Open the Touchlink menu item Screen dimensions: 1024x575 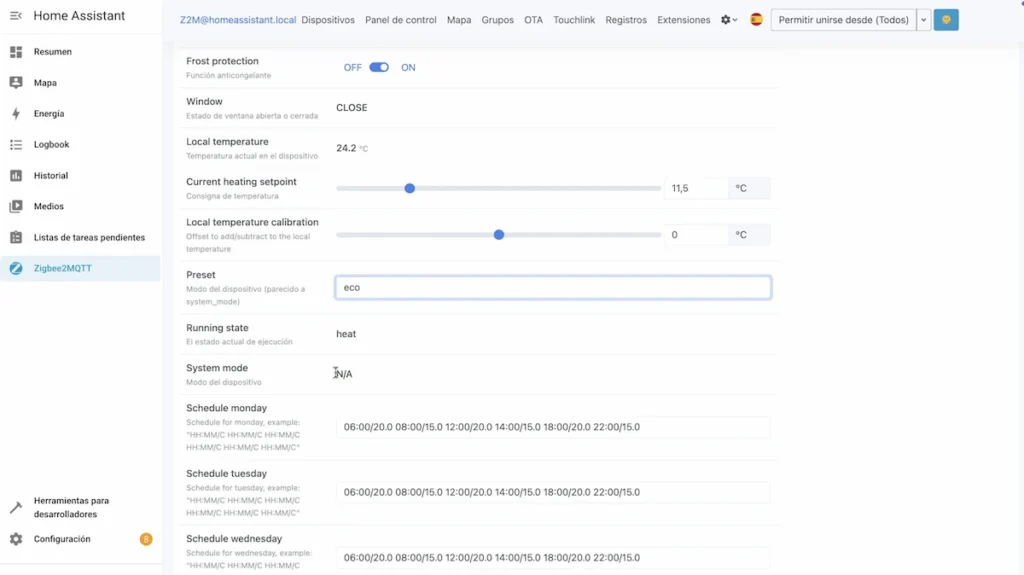[x=574, y=20]
